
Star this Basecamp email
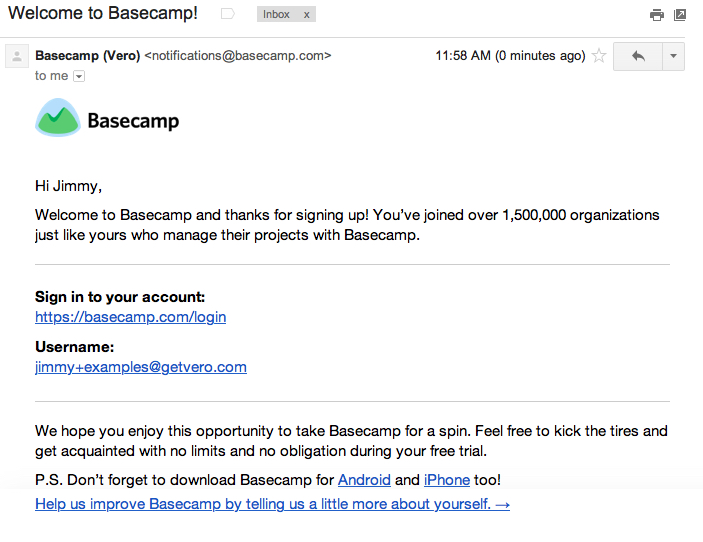pyautogui.click(x=599, y=56)
